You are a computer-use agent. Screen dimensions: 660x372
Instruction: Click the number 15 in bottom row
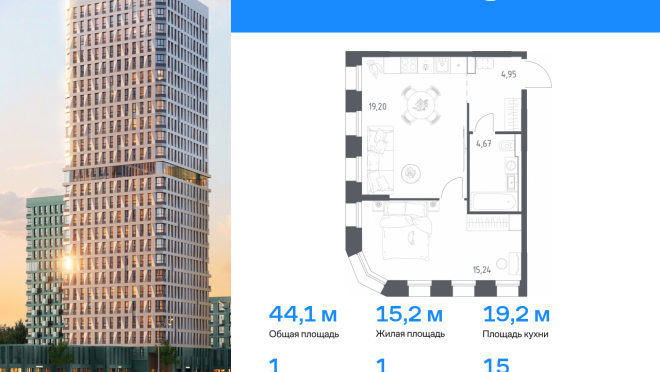[x=496, y=365]
